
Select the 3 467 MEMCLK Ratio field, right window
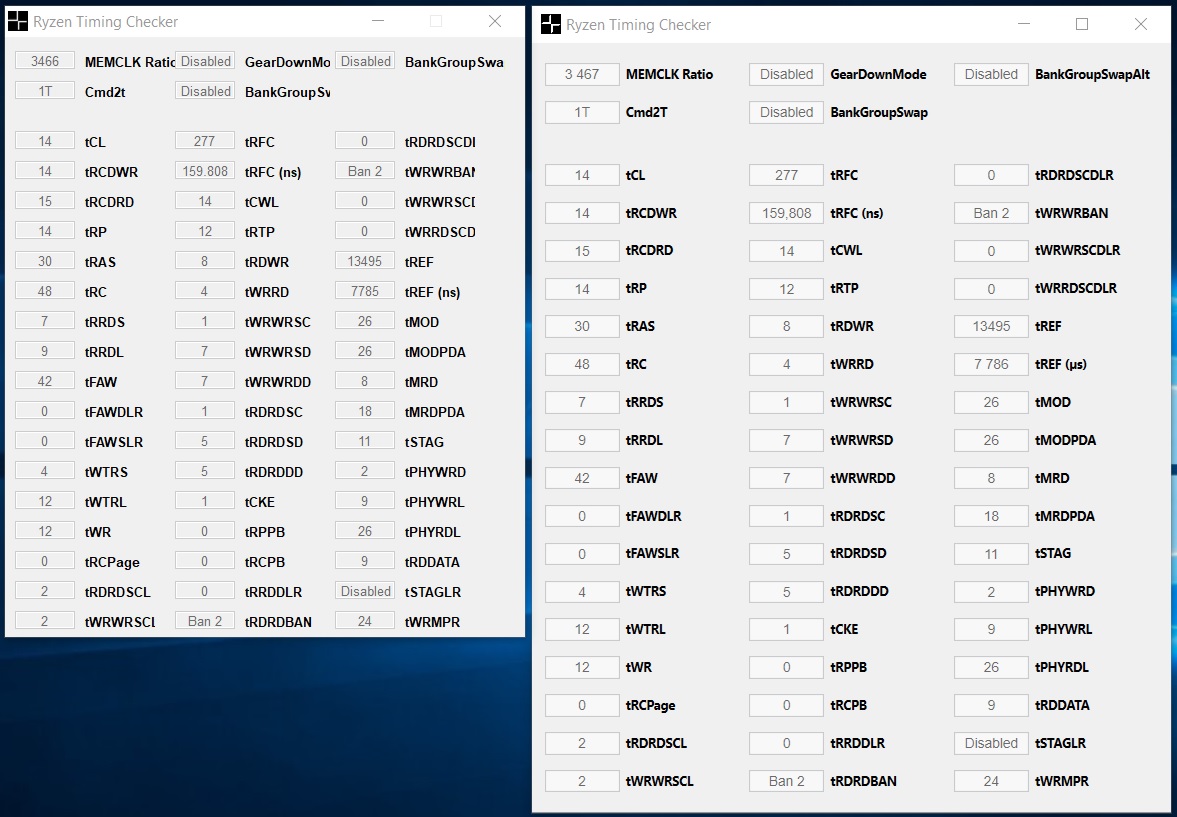click(x=582, y=74)
